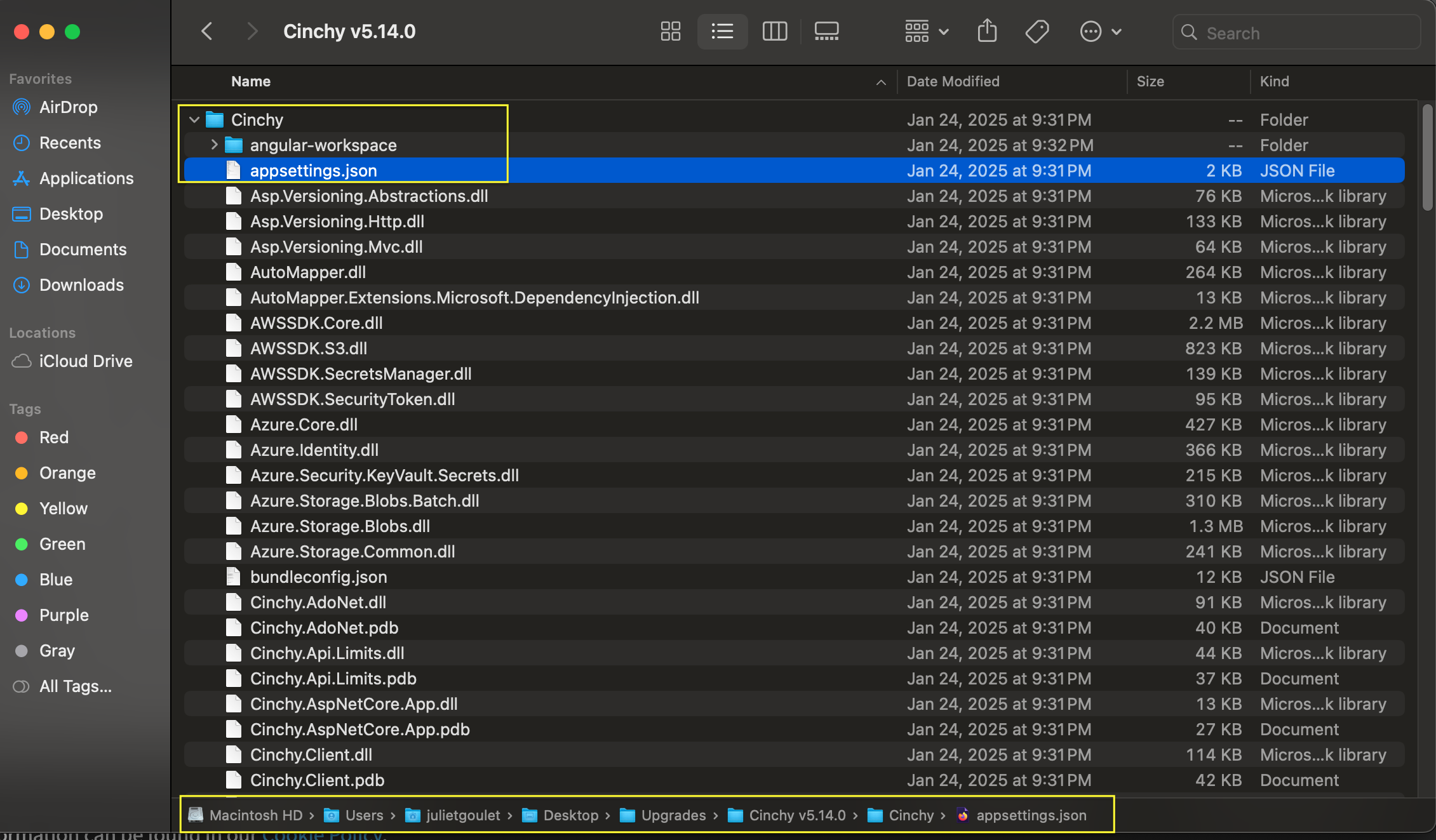Click the Share toolbar icon
Screen dimensions: 1436x840
pyautogui.click(x=987, y=31)
